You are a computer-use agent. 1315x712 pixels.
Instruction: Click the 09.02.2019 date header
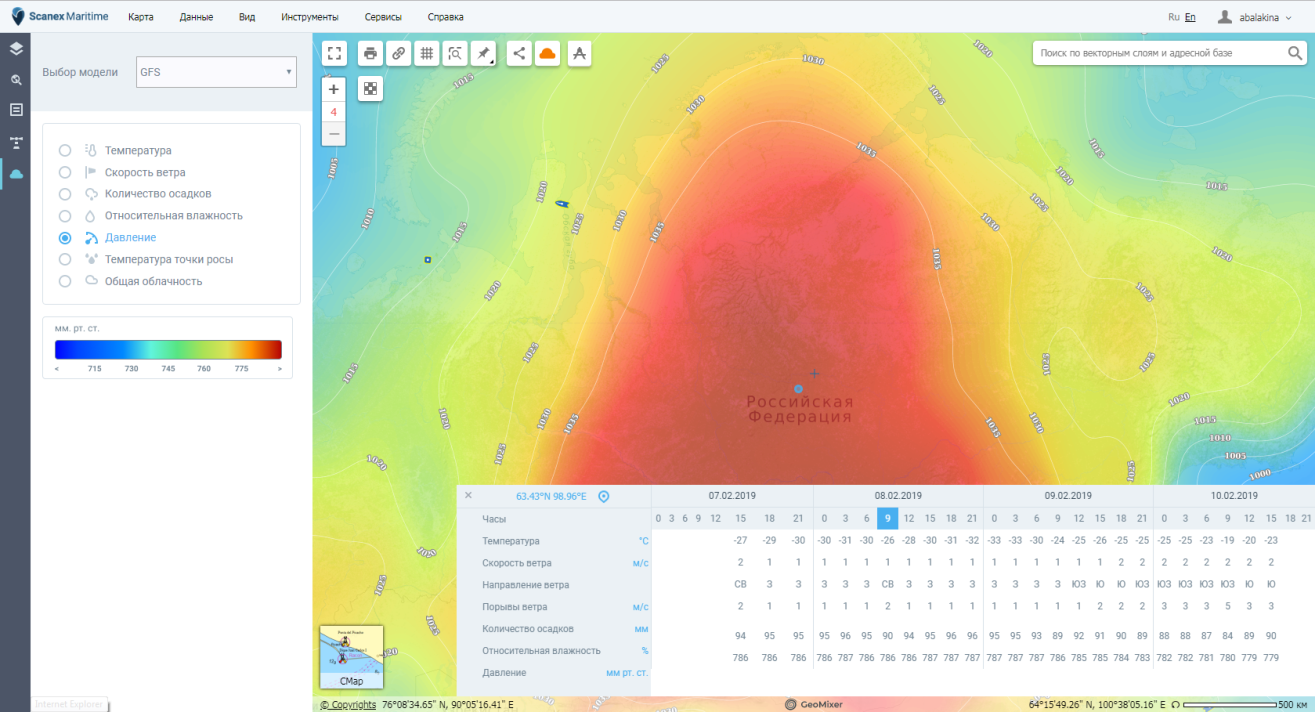[x=1068, y=495]
